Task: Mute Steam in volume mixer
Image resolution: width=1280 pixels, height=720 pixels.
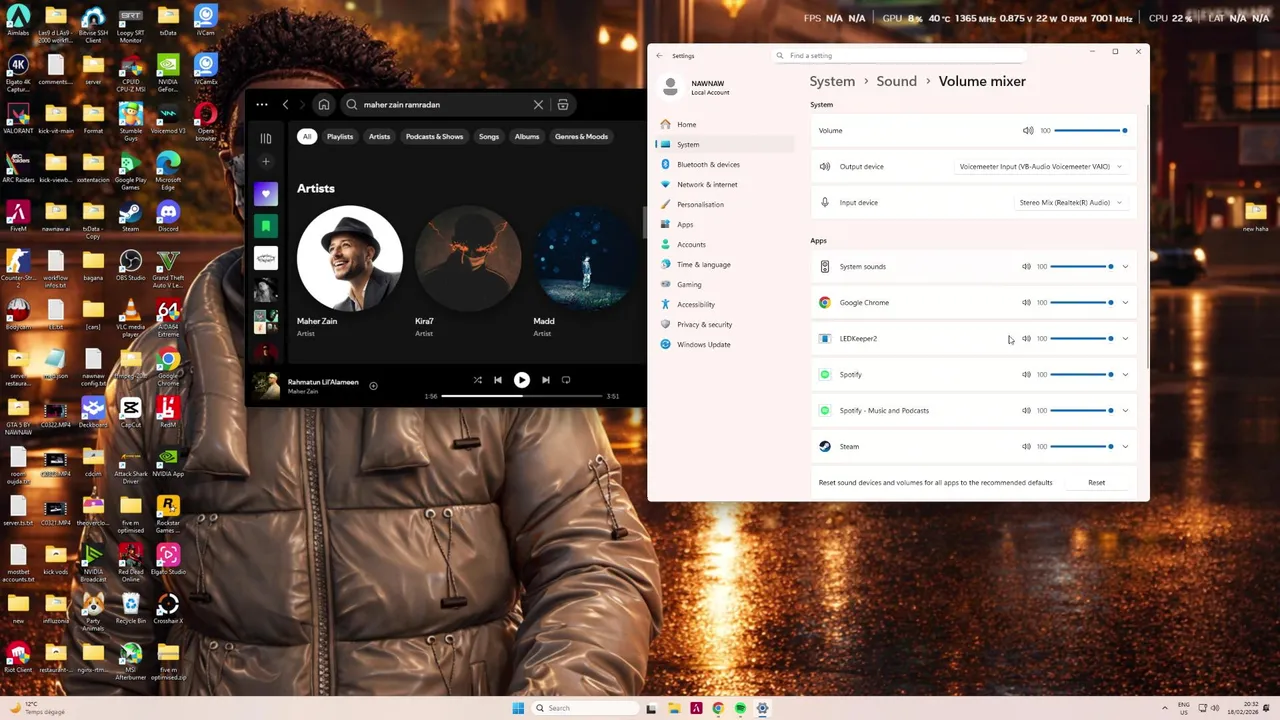Action: click(1026, 447)
